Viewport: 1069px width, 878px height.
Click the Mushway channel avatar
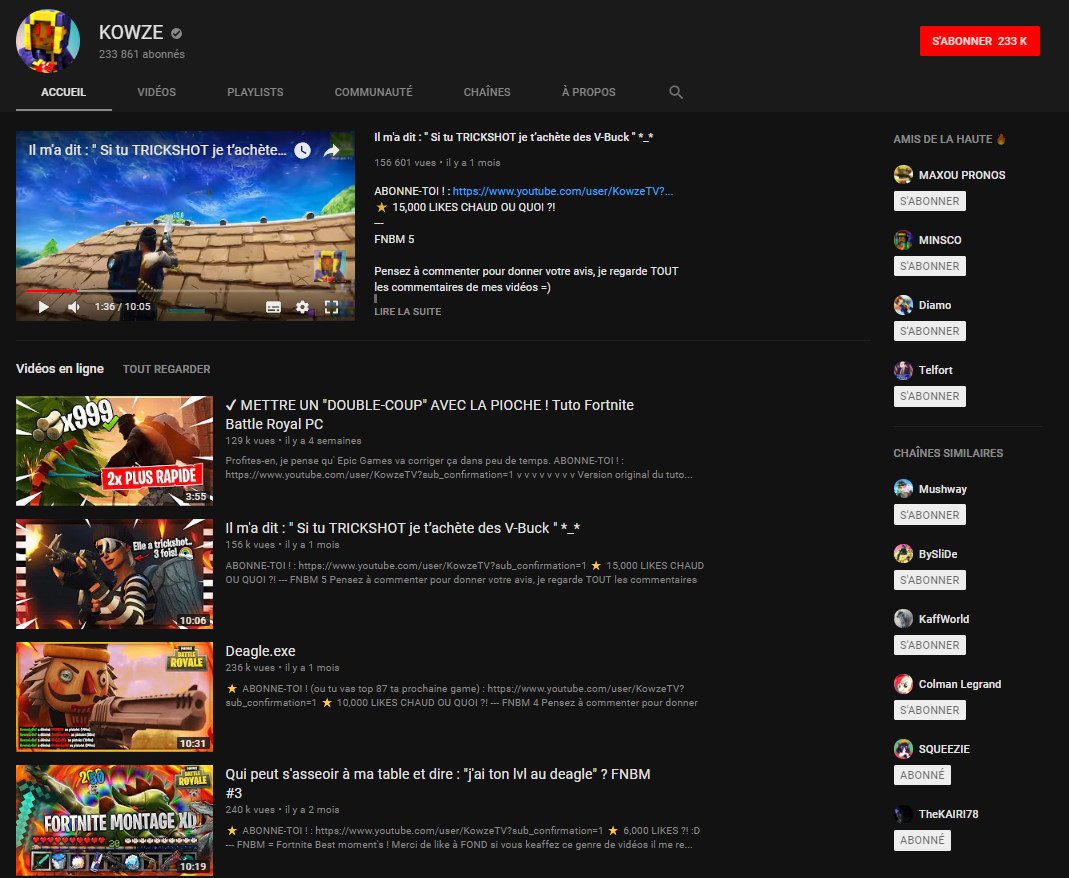[903, 489]
